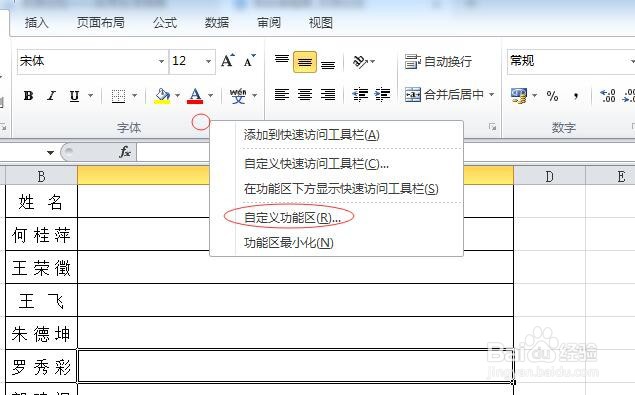Screen dimensions: 635x395
Task: Select cell 朱德坤
Action: (41, 334)
